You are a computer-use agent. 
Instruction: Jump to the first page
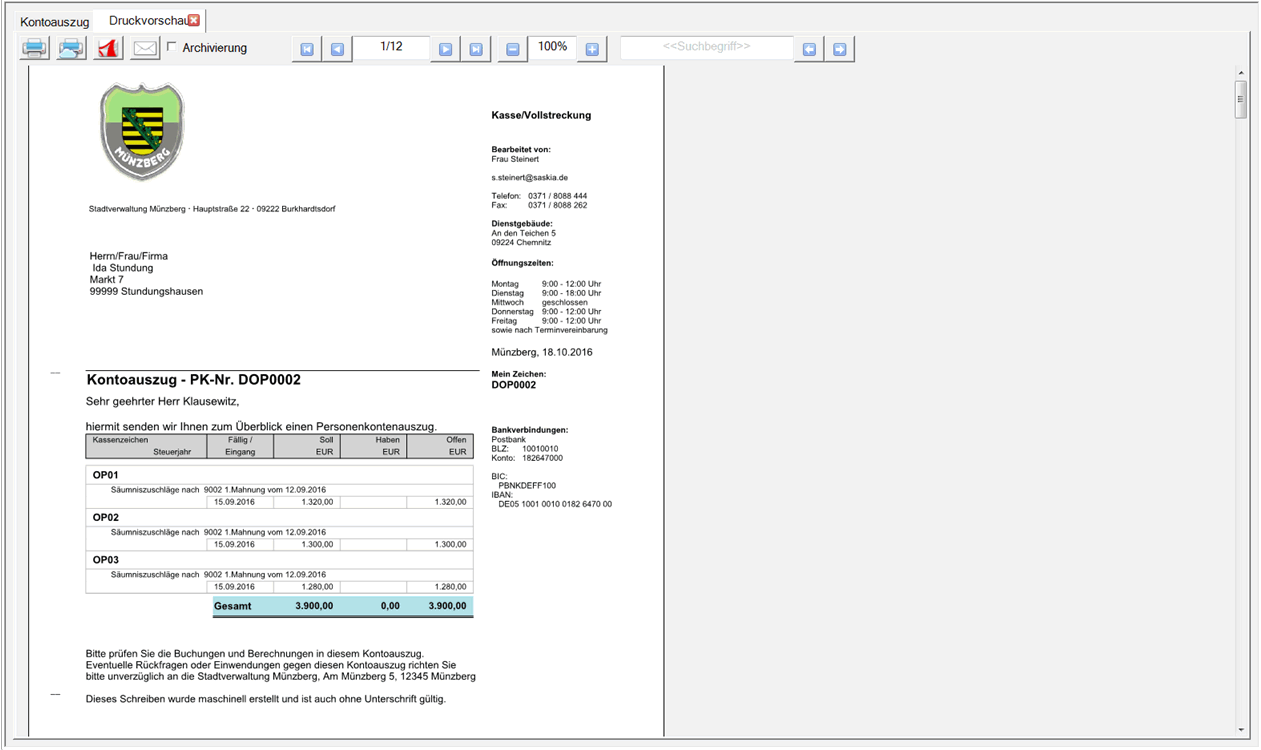click(x=307, y=49)
